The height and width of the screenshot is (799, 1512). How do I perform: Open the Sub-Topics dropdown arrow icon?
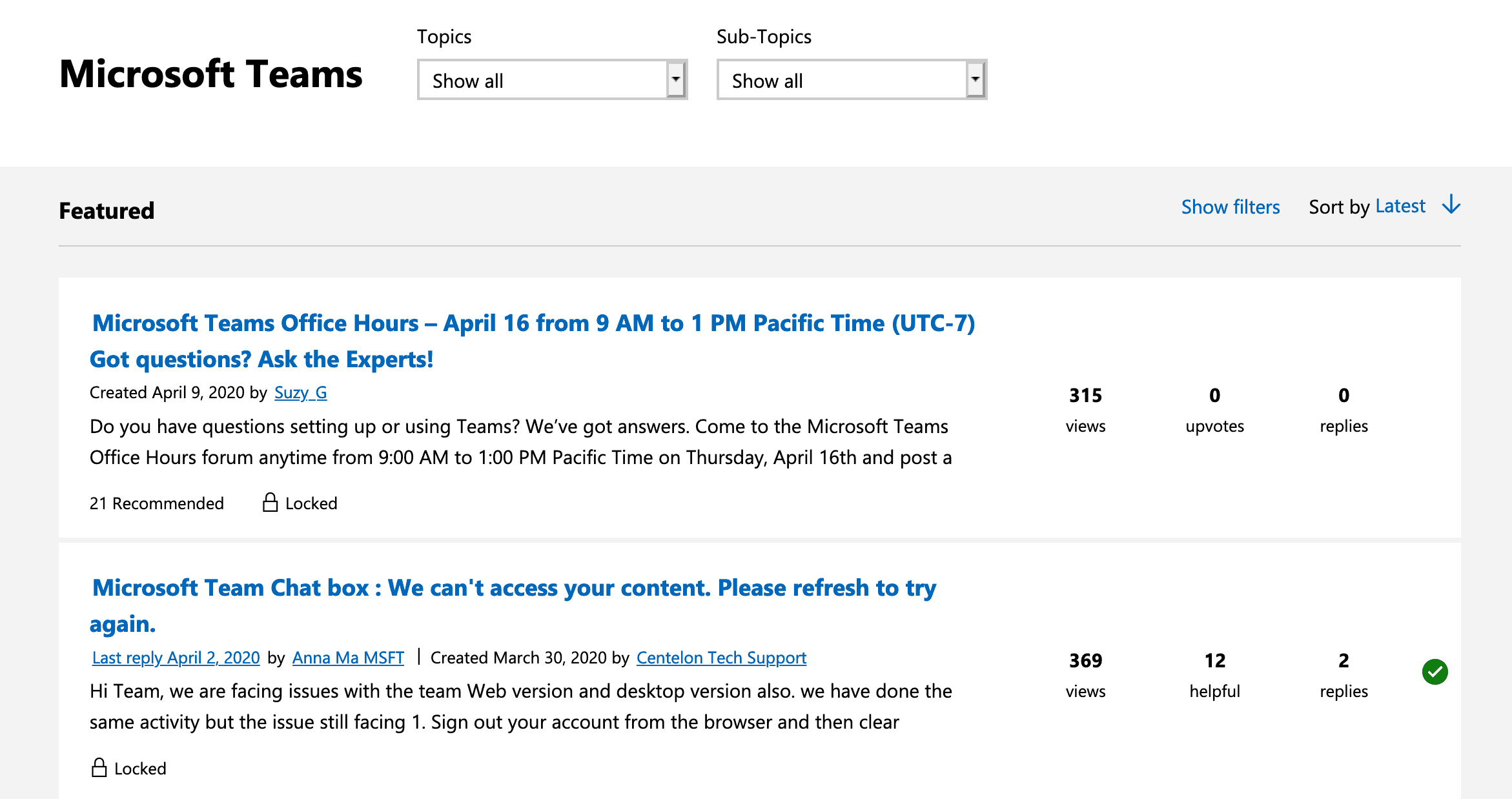click(x=974, y=79)
